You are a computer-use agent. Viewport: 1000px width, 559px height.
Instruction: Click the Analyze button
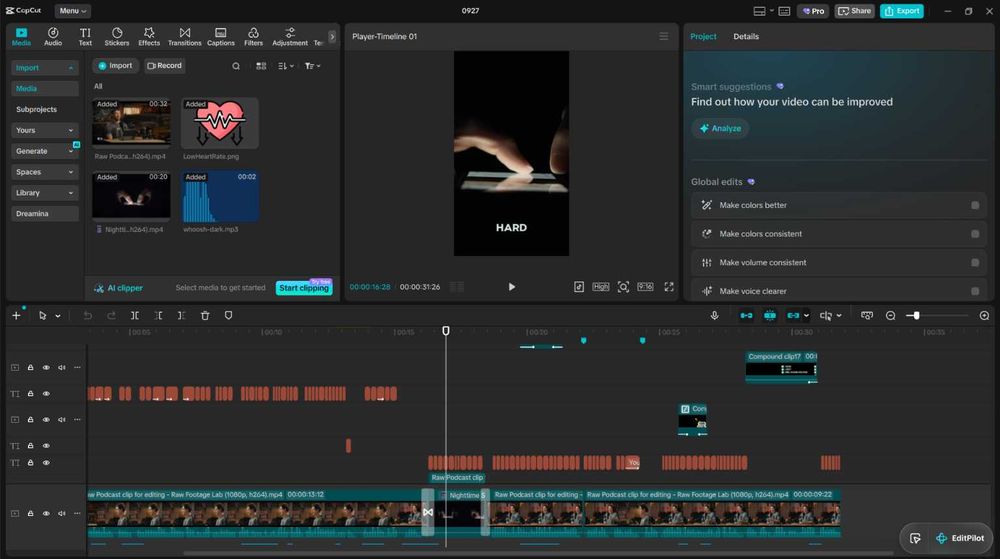point(720,128)
